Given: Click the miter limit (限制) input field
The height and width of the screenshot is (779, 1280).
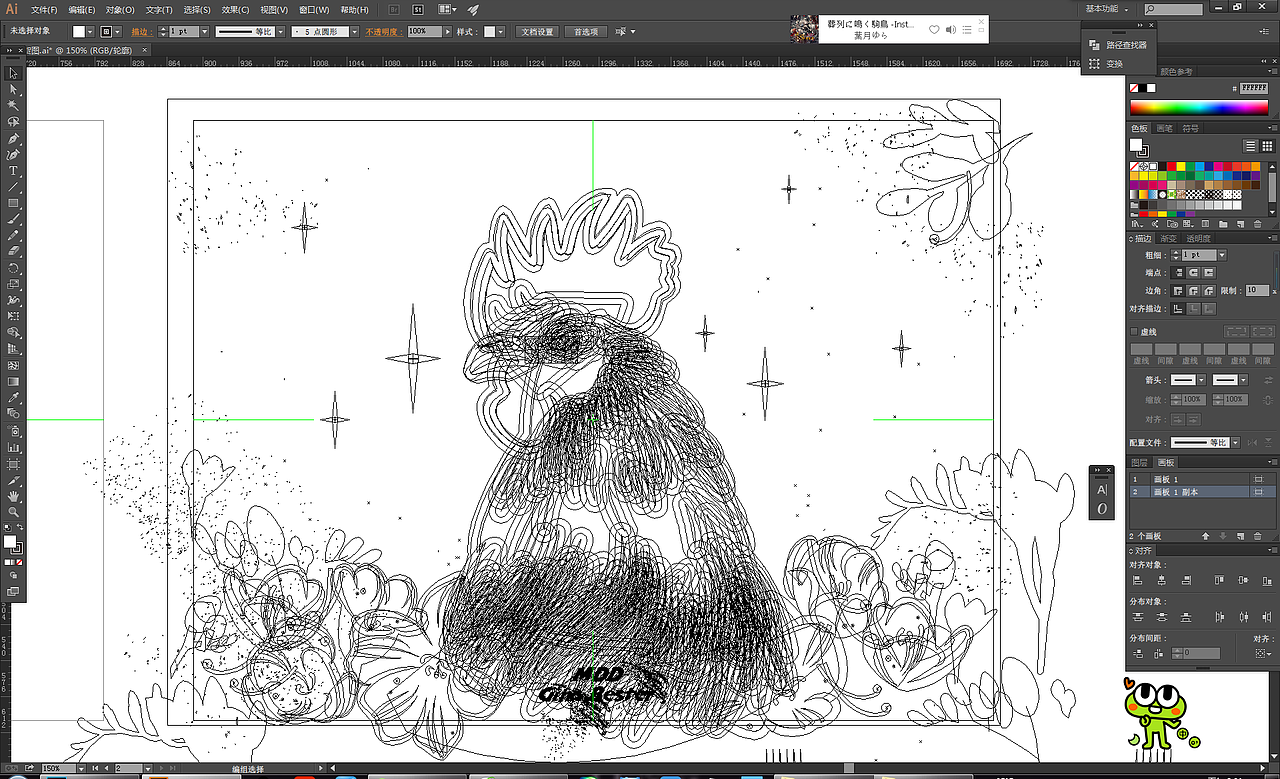Looking at the screenshot, I should [x=1256, y=290].
